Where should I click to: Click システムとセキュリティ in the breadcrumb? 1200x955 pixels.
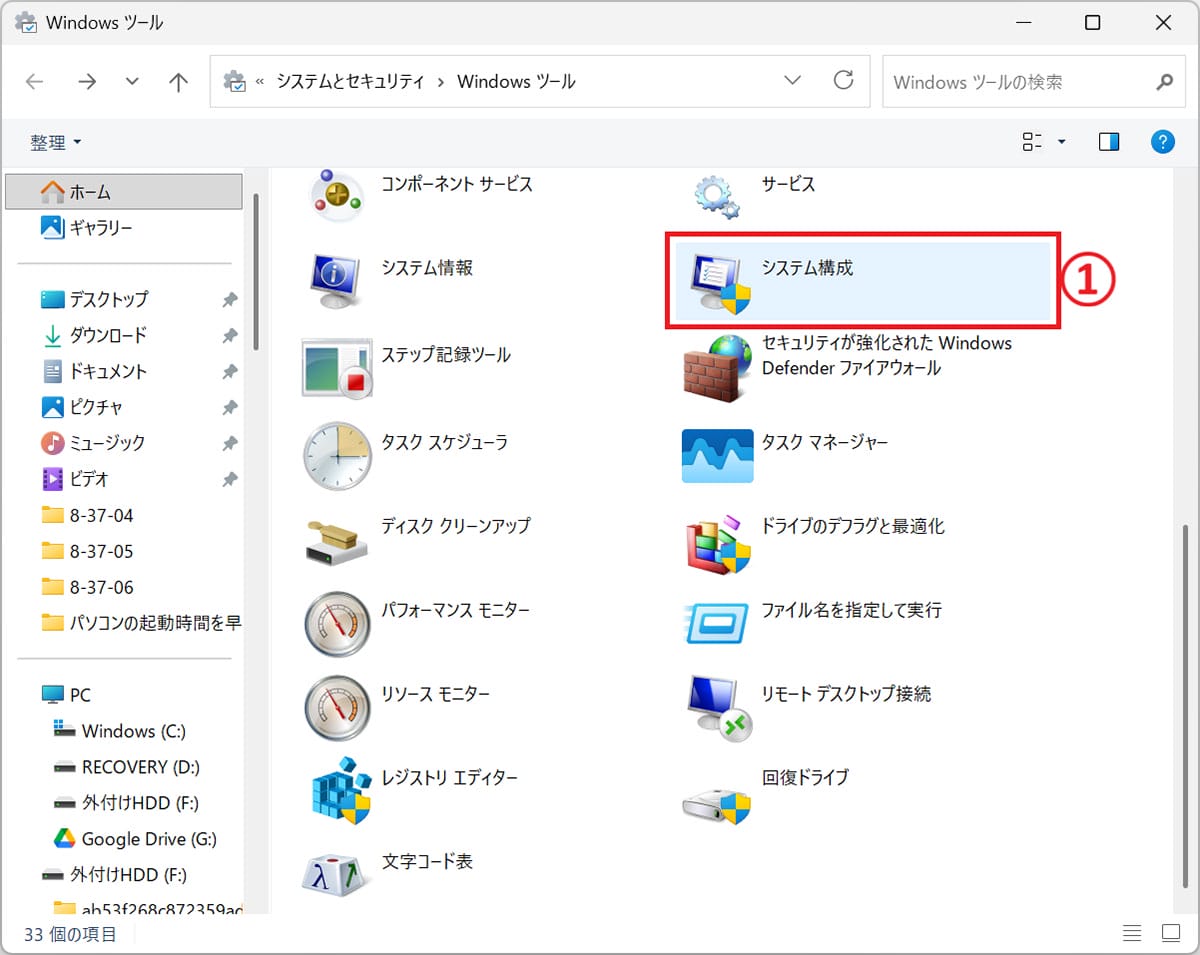[x=350, y=82]
